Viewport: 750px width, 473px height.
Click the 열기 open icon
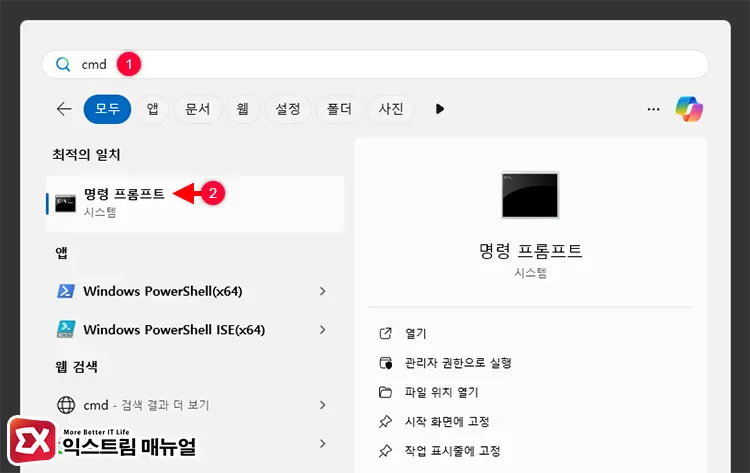386,333
